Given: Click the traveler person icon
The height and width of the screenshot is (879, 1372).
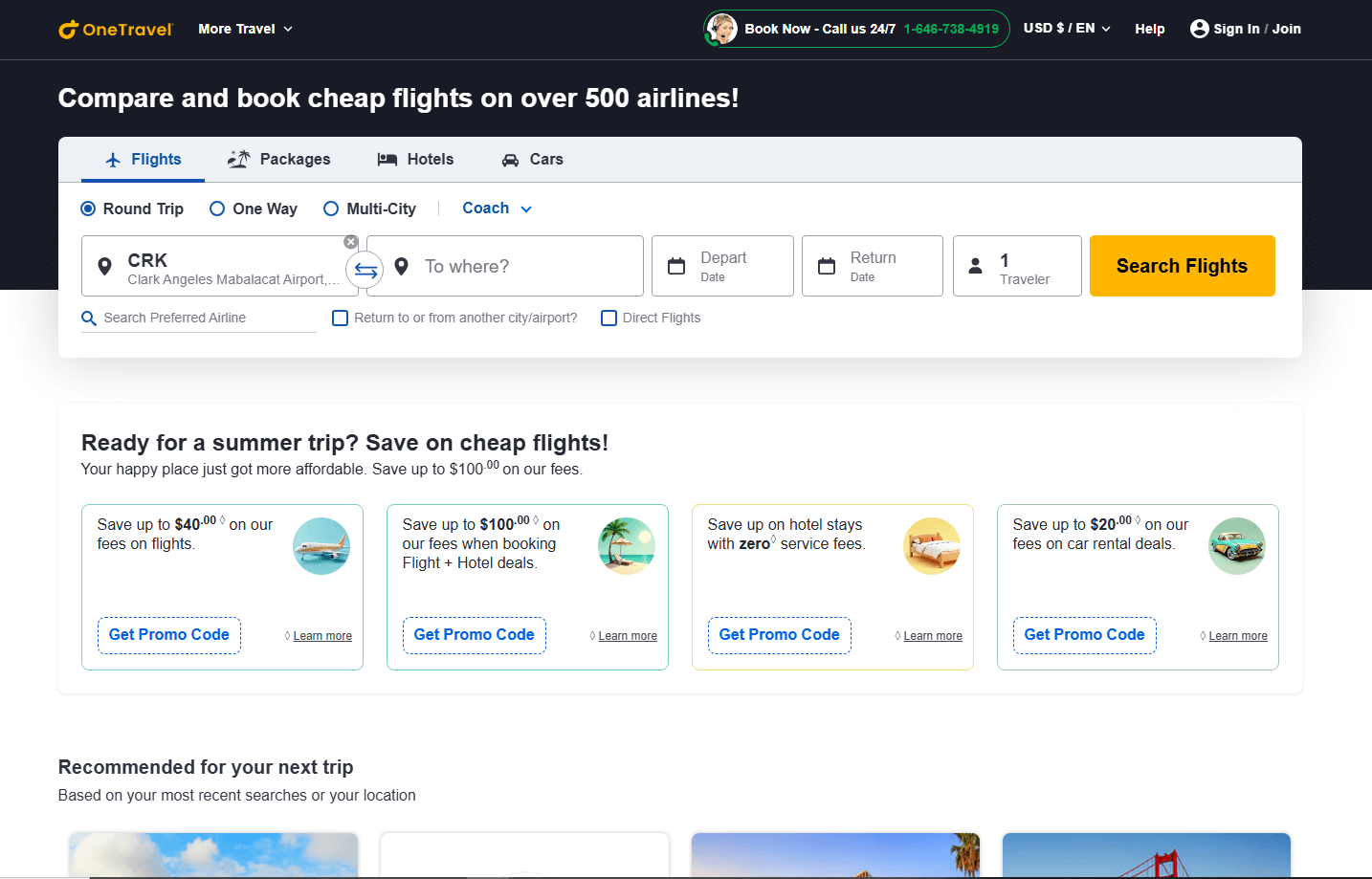Looking at the screenshot, I should tap(978, 265).
